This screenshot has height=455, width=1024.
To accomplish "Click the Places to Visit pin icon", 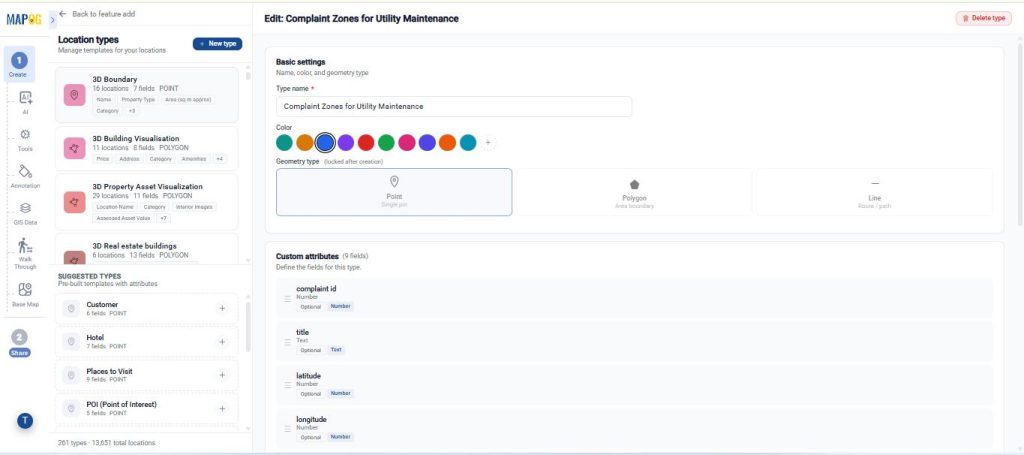I will (x=71, y=375).
